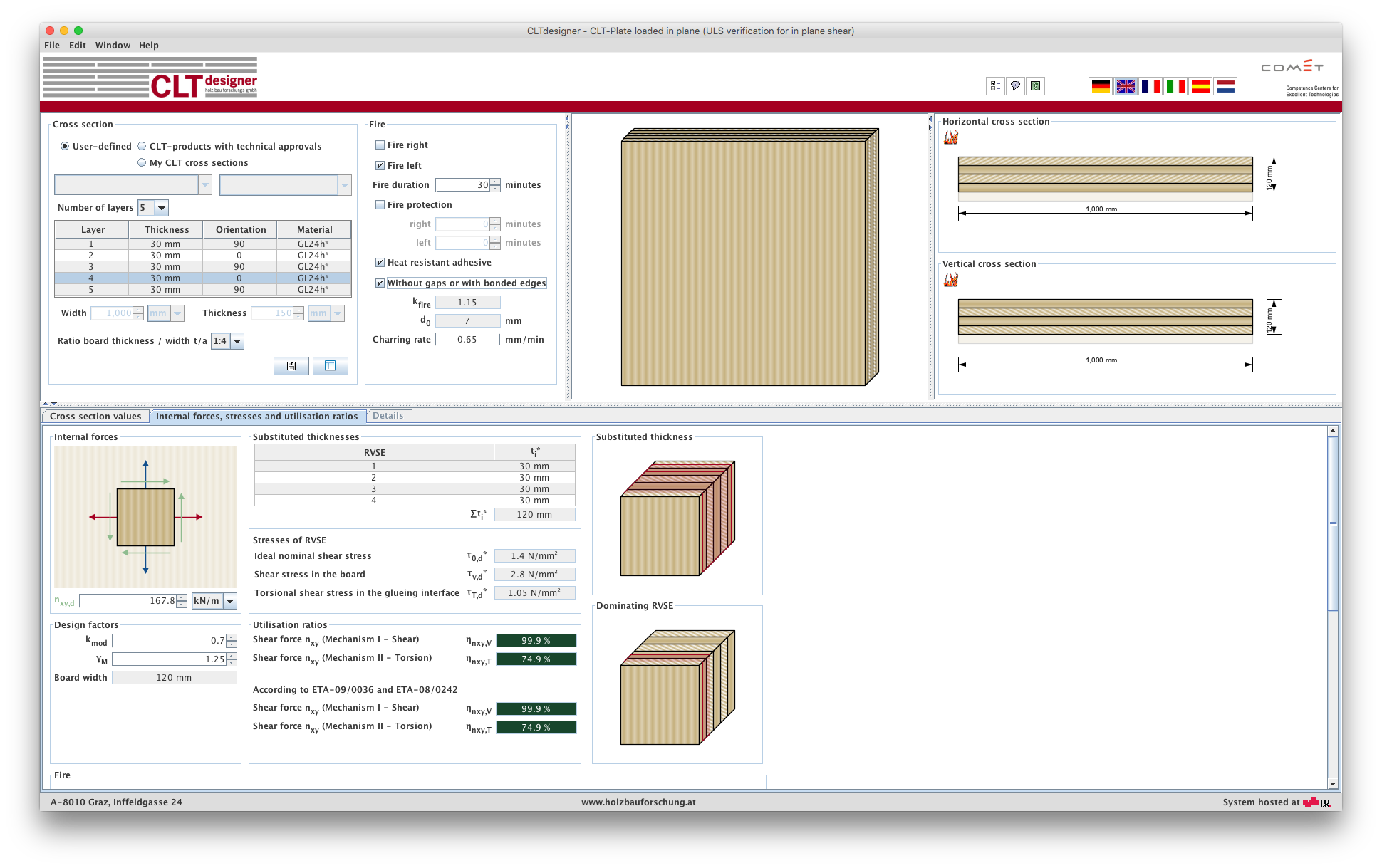Screen dimensions: 1382x868
Task: Click the Charring rate input field
Action: 467,340
